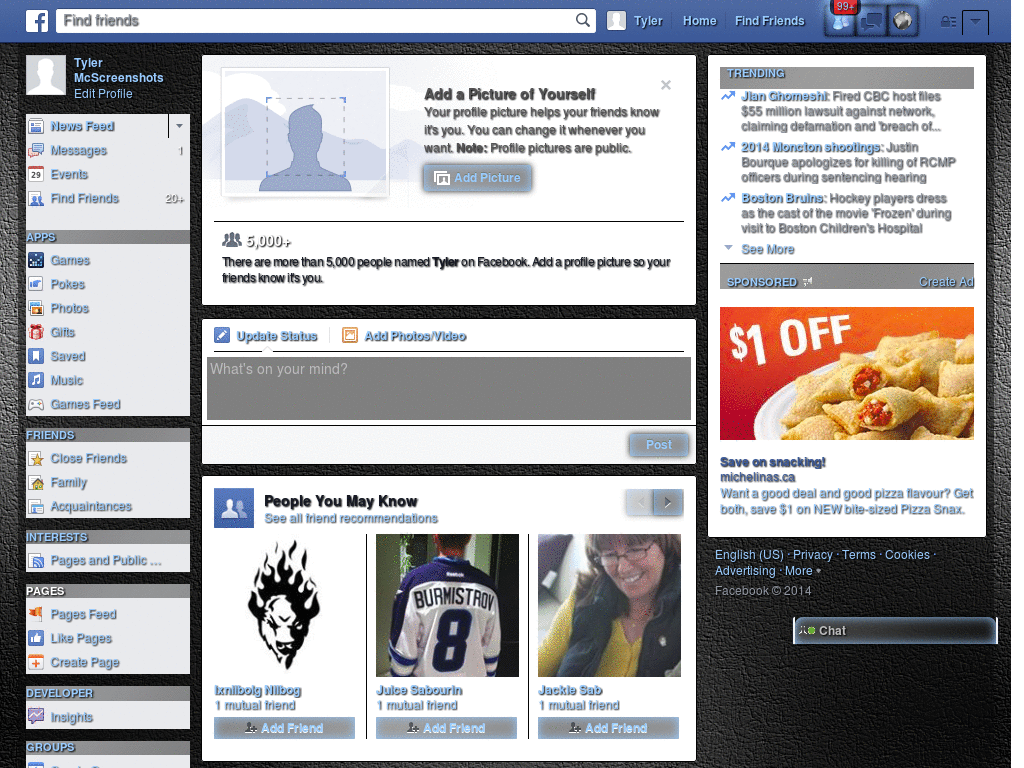Image resolution: width=1024 pixels, height=768 pixels.
Task: Open the Pokes icon
Action: coord(36,284)
